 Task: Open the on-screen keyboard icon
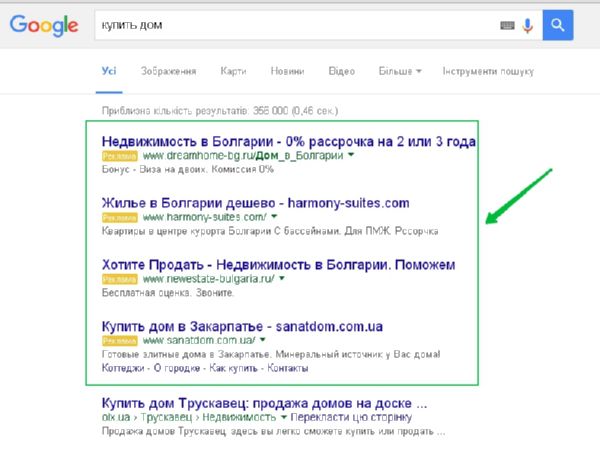click(507, 26)
